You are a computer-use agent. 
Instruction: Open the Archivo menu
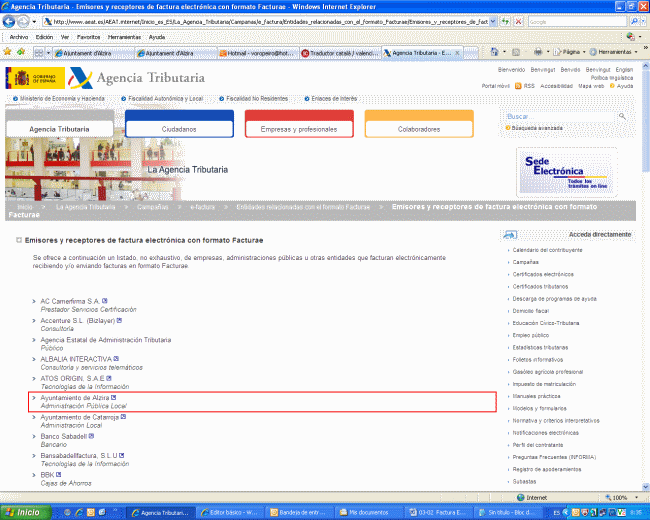pyautogui.click(x=19, y=37)
